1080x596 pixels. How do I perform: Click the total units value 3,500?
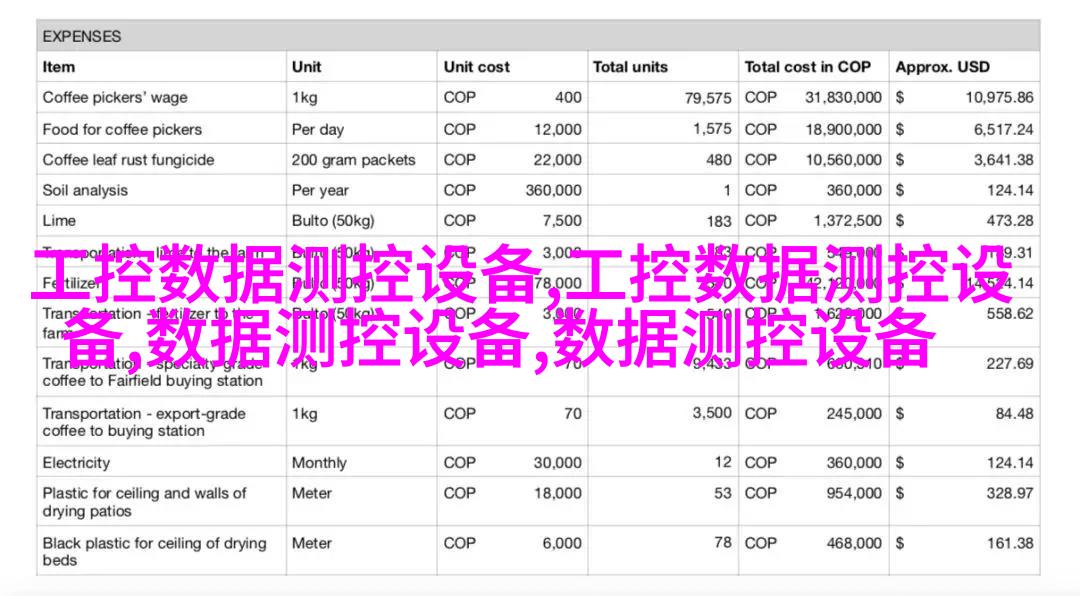coord(712,413)
